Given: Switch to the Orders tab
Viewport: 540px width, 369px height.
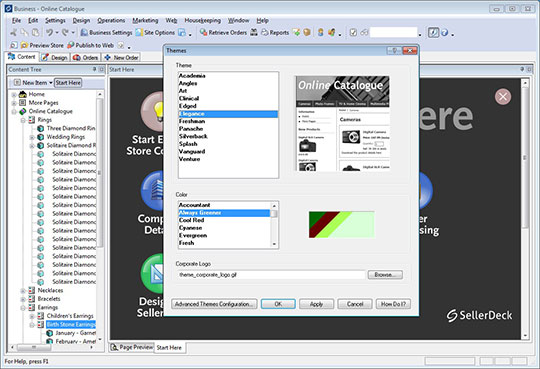Looking at the screenshot, I should point(86,58).
